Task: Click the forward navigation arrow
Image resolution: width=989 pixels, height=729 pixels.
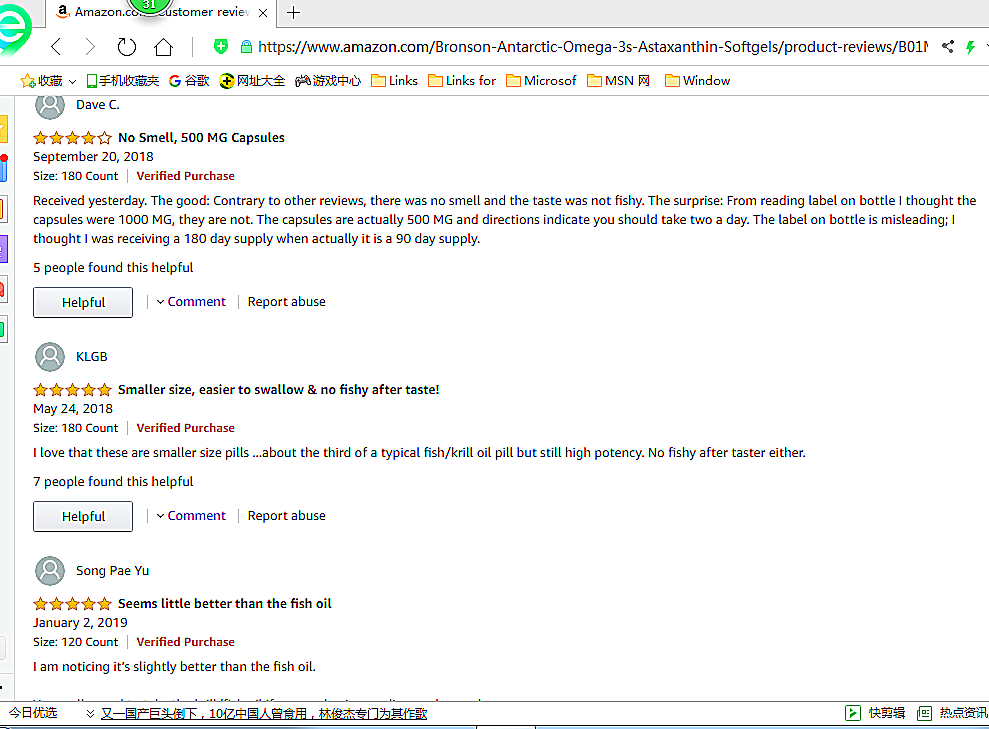Action: coord(90,47)
